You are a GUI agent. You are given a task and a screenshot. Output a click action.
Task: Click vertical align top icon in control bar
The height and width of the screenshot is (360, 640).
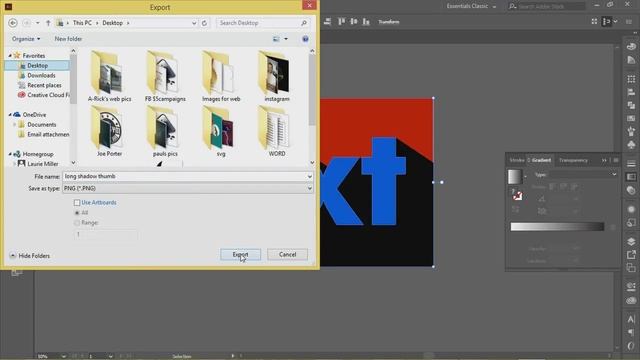coord(341,22)
